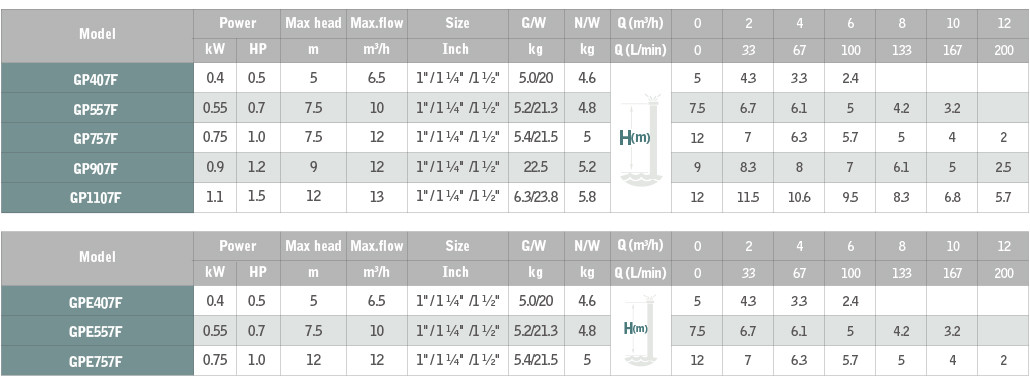
Task: Select the GPE407F model cell
Action: (97, 301)
